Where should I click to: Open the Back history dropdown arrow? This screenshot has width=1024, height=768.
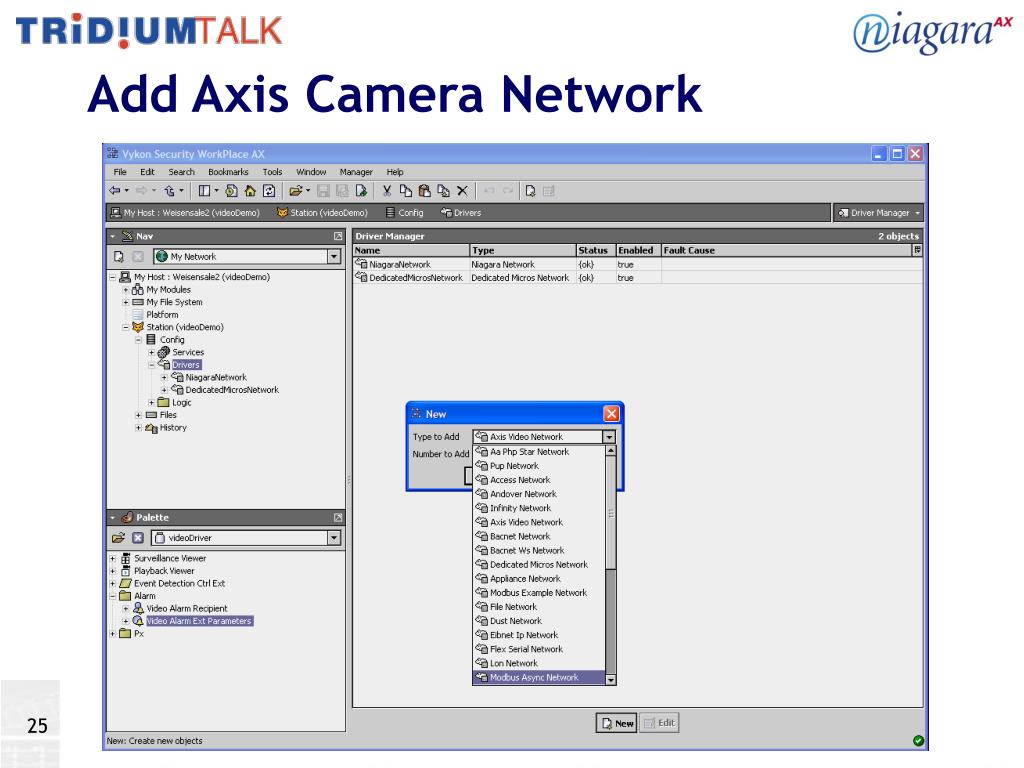pyautogui.click(x=127, y=191)
